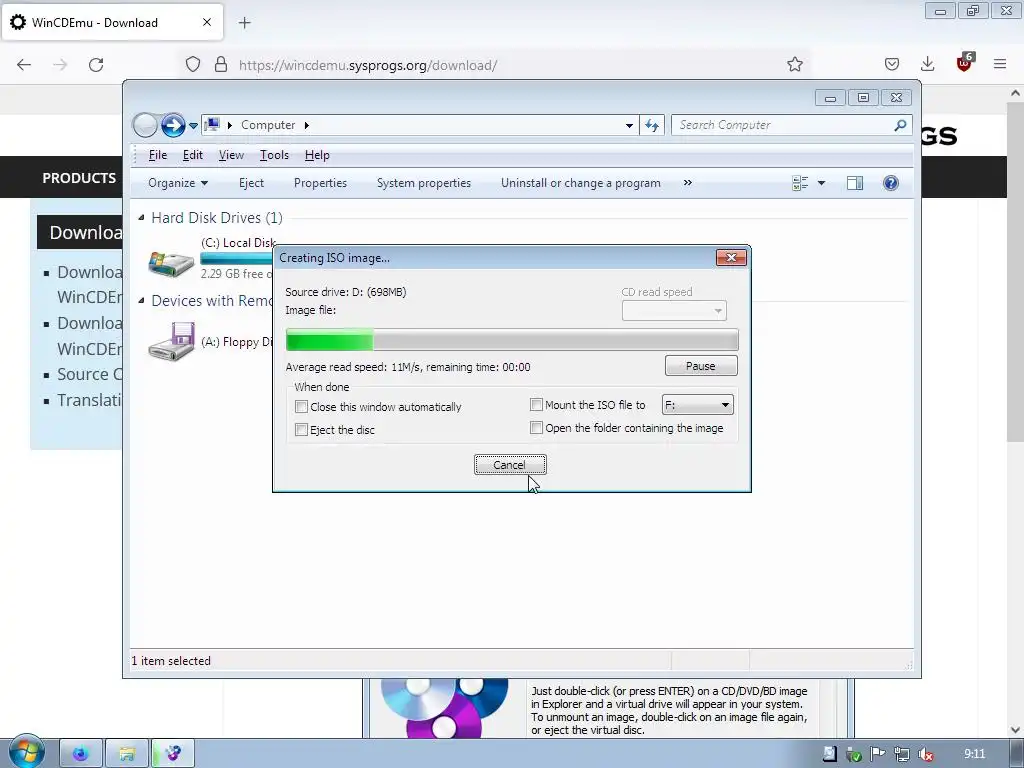The image size is (1024, 768).
Task: Open the Pocket save icon
Action: [x=892, y=64]
